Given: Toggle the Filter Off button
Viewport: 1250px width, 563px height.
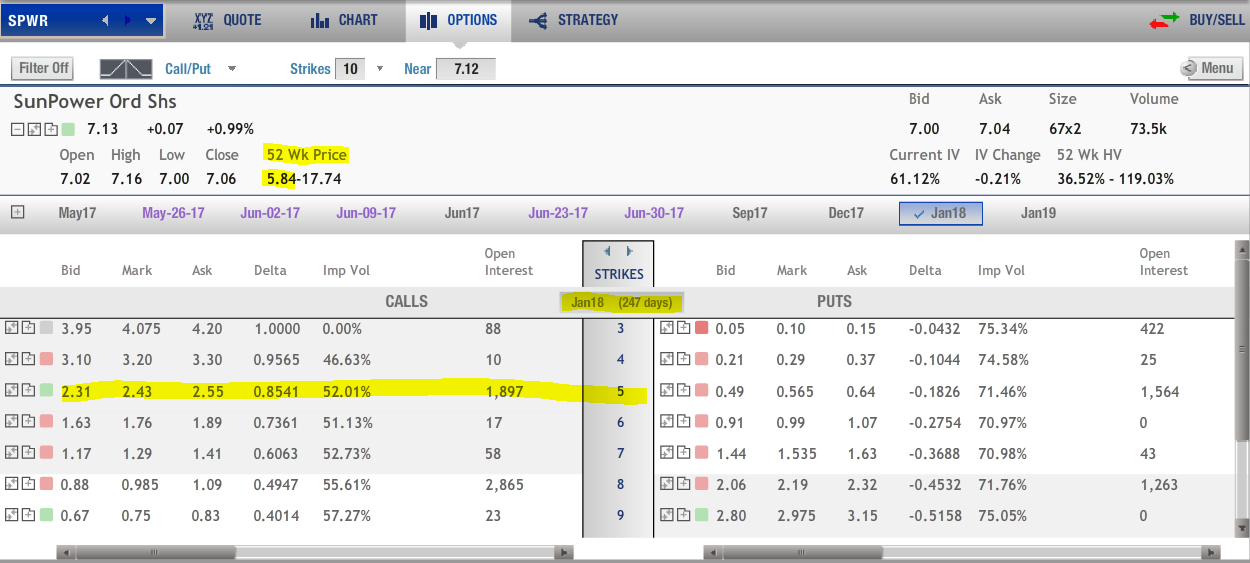Looking at the screenshot, I should coord(45,68).
